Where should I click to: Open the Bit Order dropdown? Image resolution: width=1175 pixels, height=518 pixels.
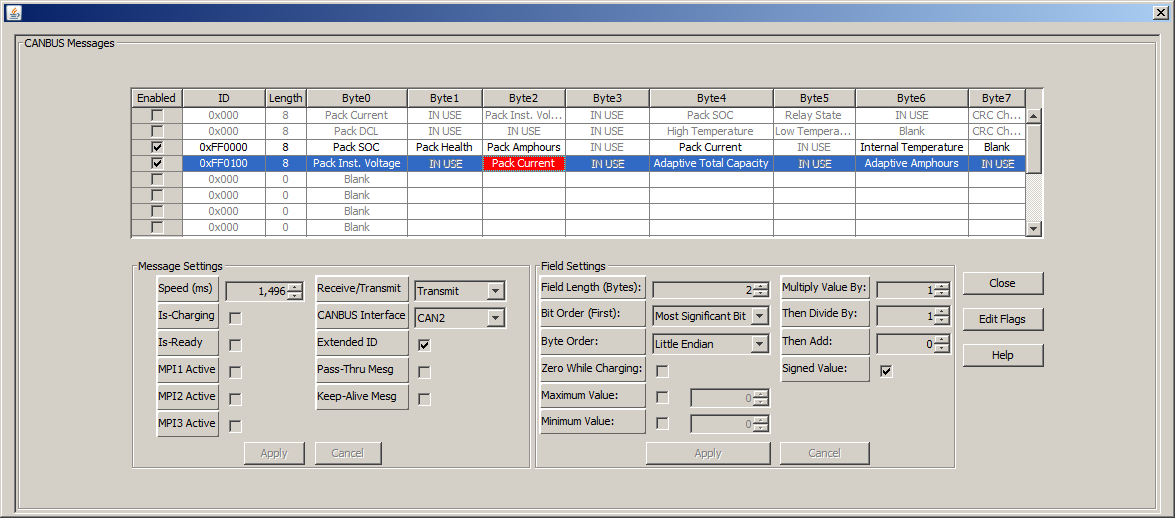(x=760, y=316)
